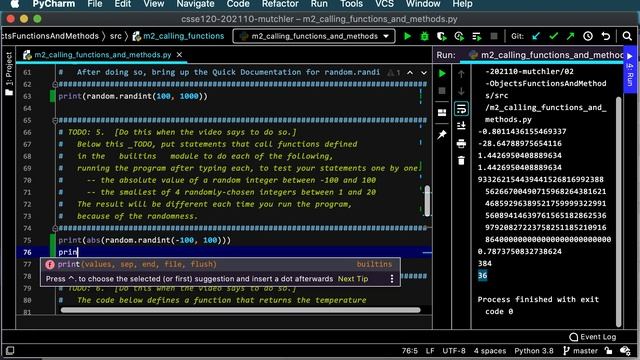This screenshot has width=640, height=360.
Task: Open the Tools menu
Action: (351, 4)
